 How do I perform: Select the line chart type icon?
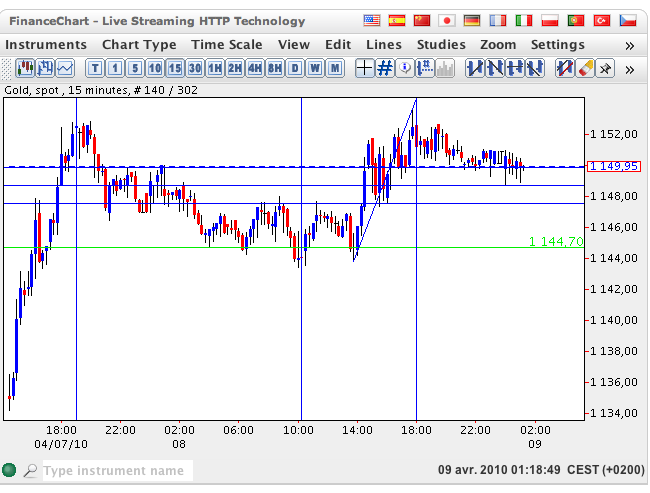tap(65, 68)
